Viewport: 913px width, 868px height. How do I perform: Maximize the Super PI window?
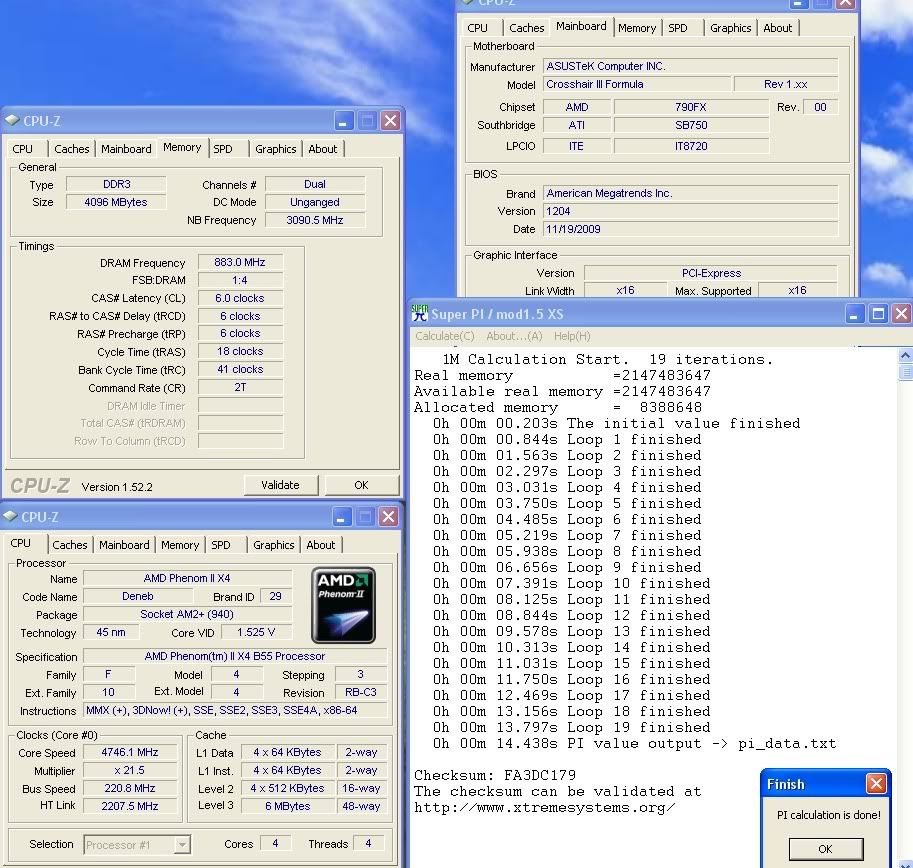(877, 313)
